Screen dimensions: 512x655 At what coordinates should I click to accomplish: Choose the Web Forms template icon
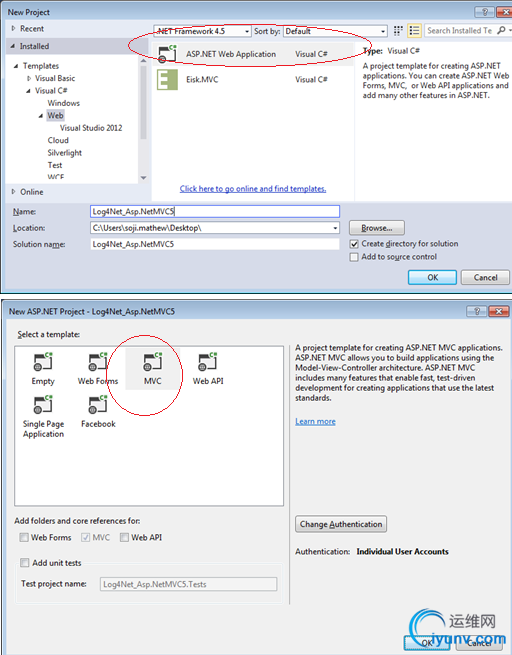point(98,362)
